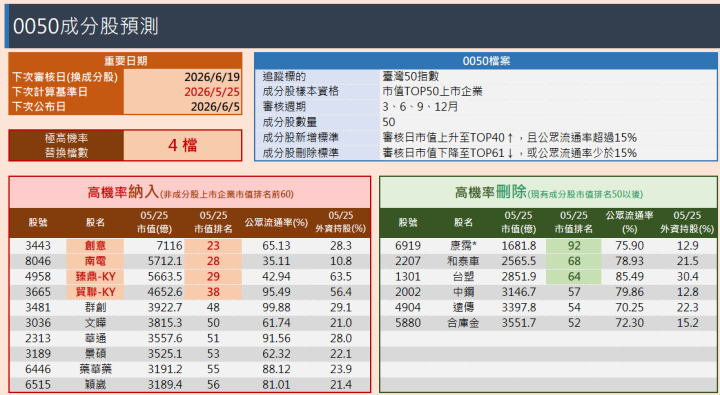Click the stock name 群創
720x395 pixels.
coord(95,307)
